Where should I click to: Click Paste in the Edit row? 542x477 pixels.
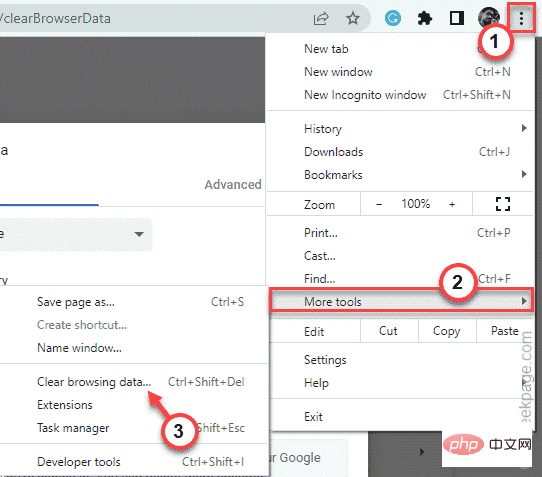tap(505, 331)
